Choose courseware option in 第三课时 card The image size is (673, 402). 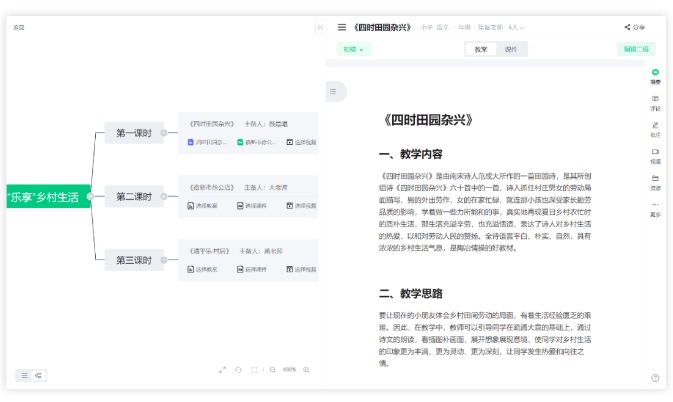click(252, 269)
